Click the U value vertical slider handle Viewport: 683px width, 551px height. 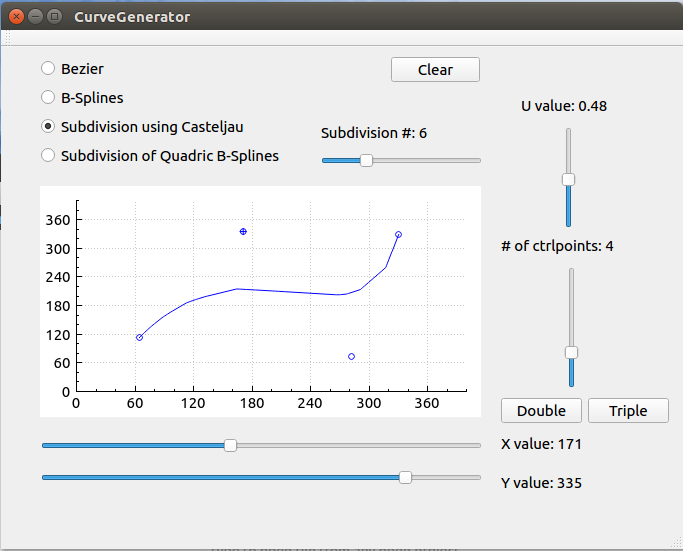568,180
